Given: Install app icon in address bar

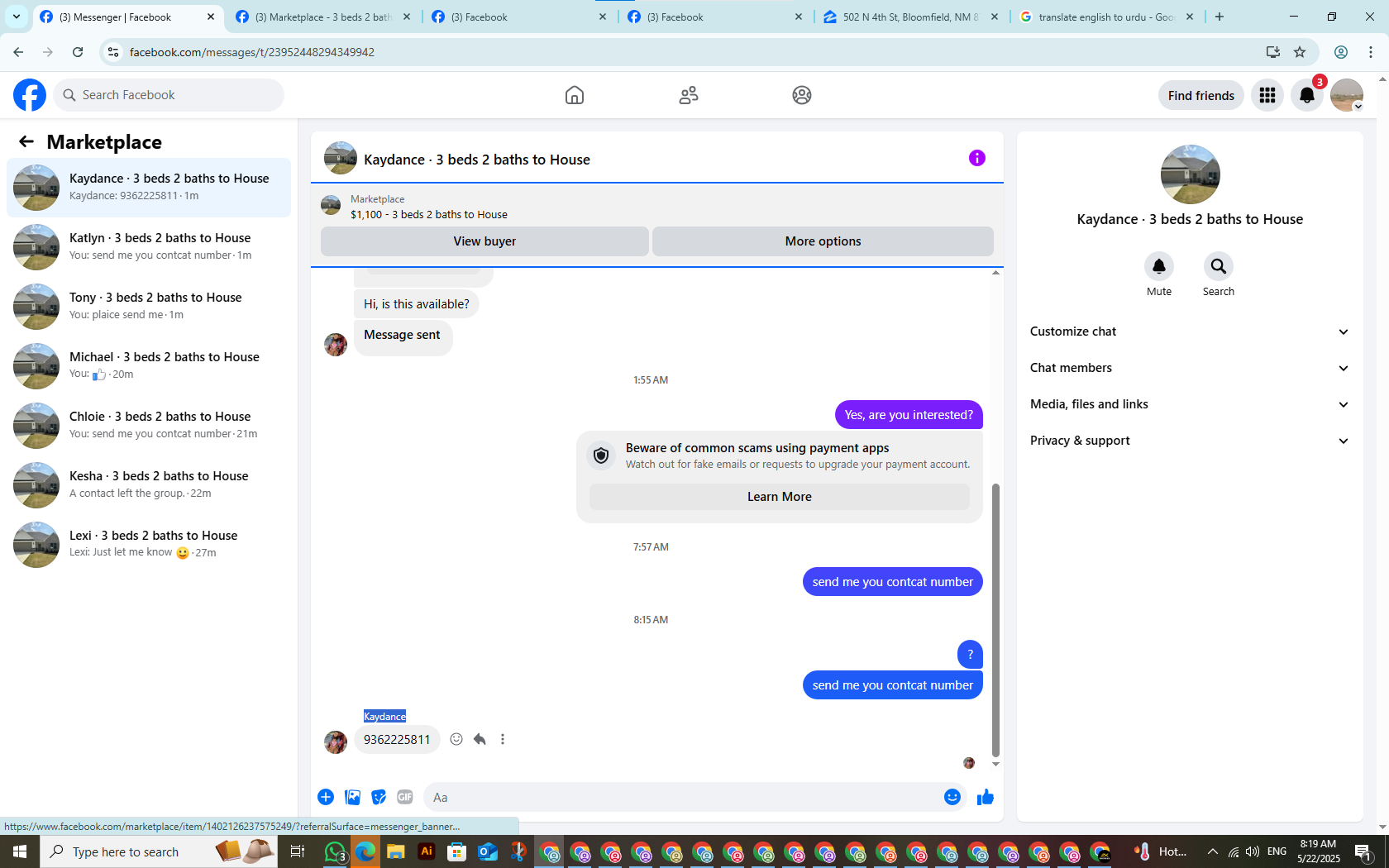Looking at the screenshot, I should pos(1273,52).
